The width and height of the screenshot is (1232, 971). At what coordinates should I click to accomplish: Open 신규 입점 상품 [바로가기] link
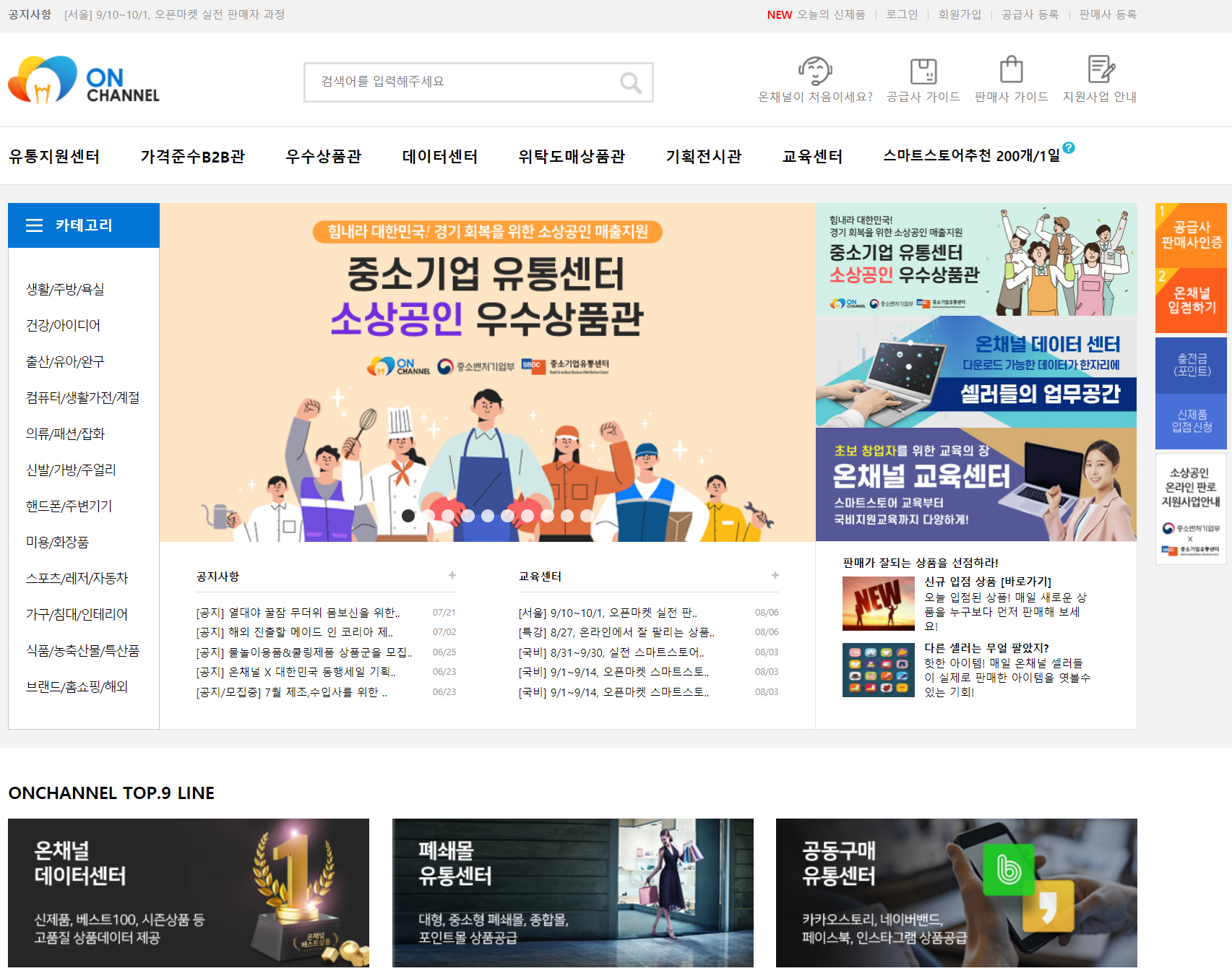coord(988,582)
